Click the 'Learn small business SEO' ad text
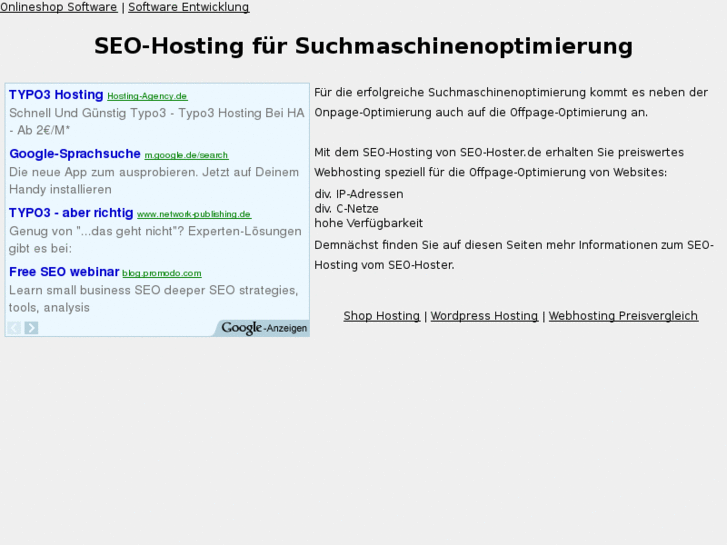The width and height of the screenshot is (727, 545). coord(153,299)
